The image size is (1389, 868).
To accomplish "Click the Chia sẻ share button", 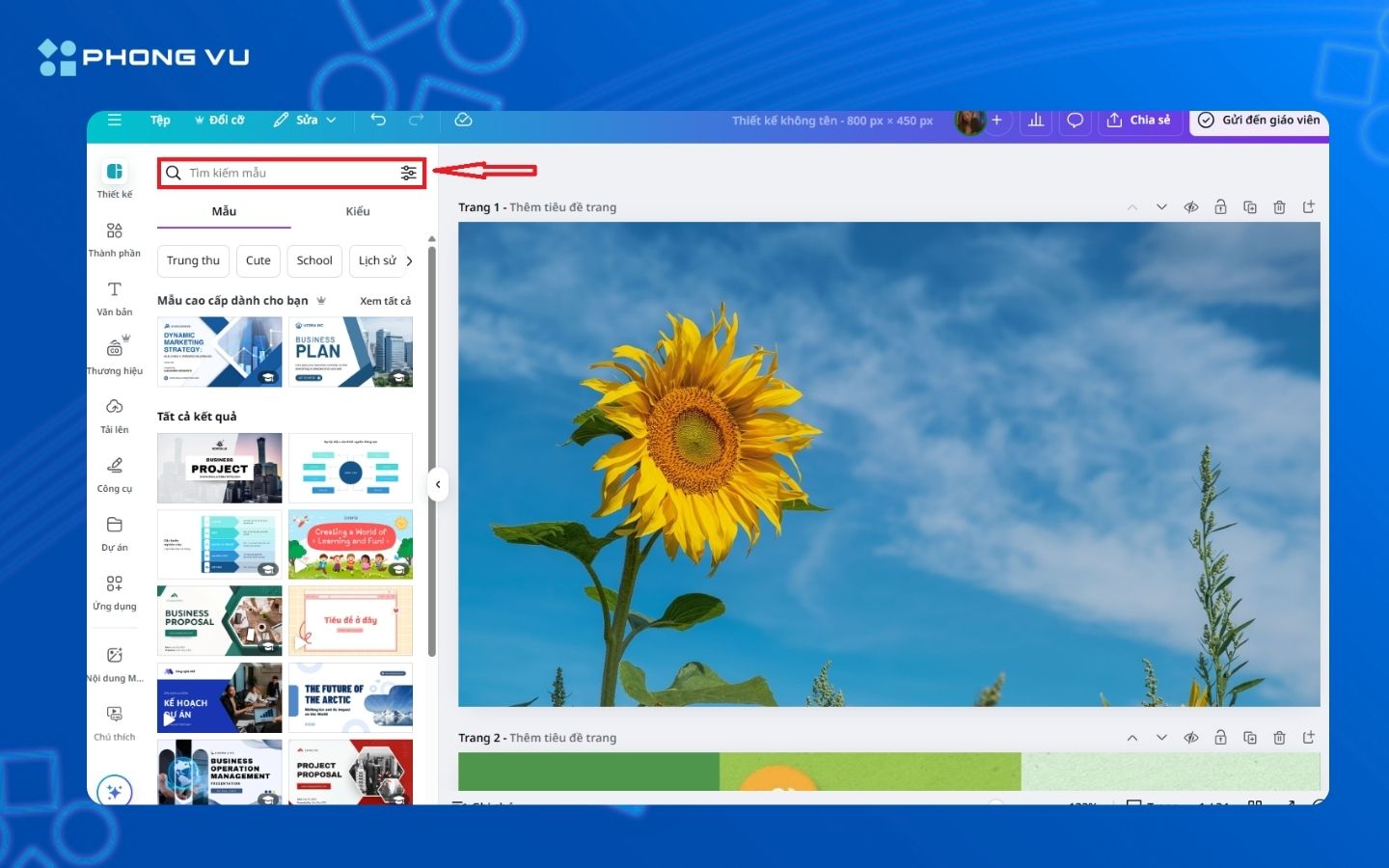I will tap(1139, 120).
